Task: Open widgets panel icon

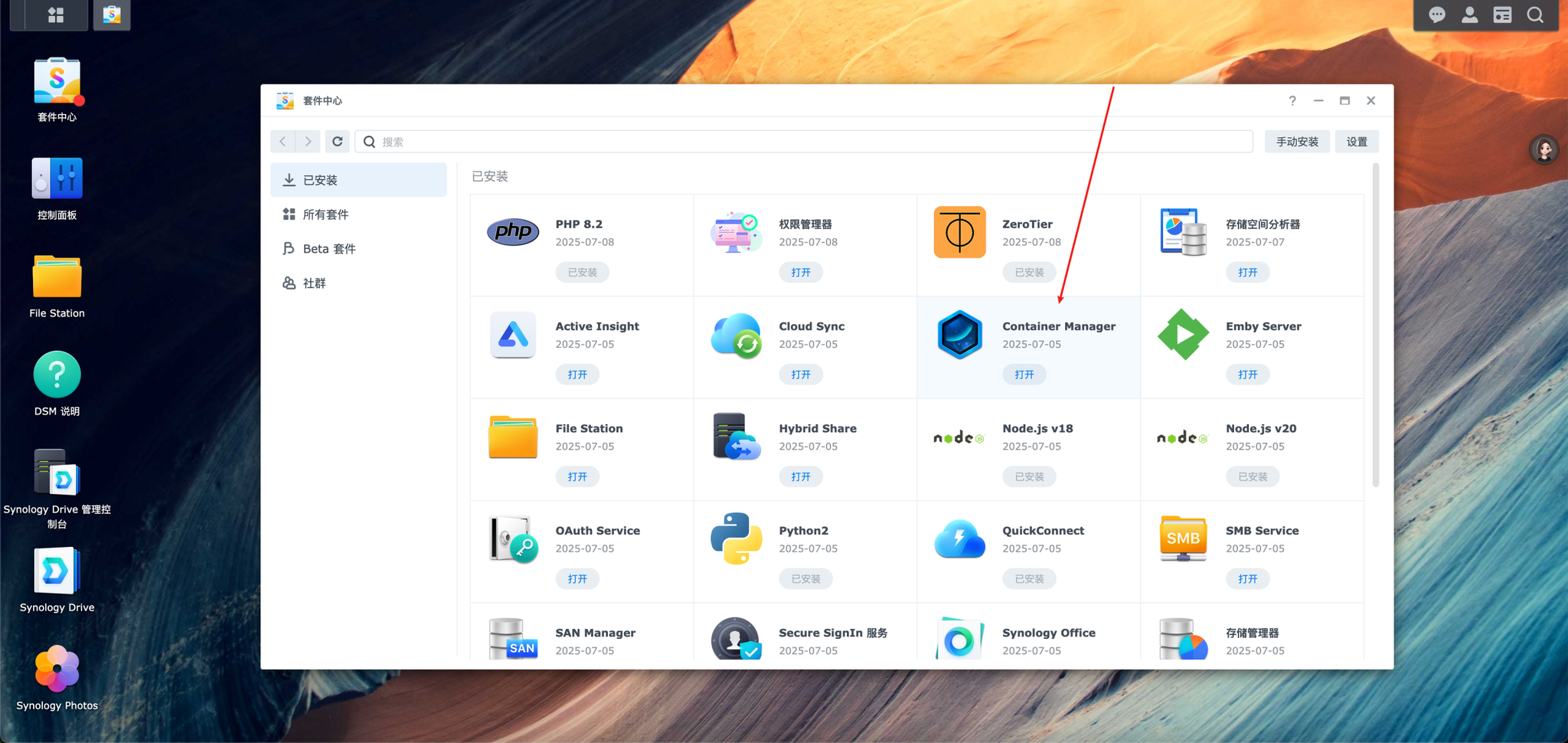Action: coord(1502,15)
